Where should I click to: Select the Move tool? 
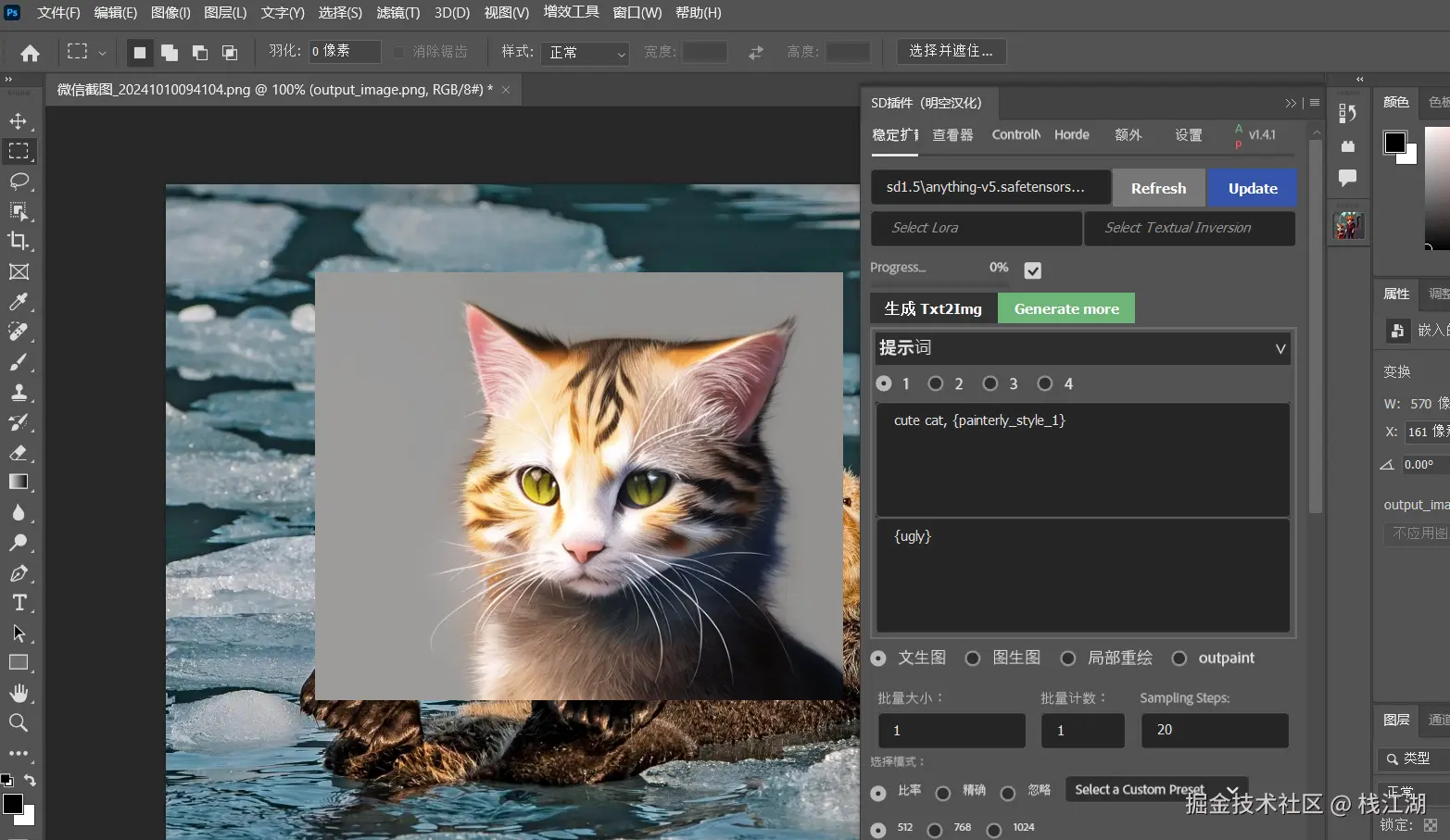[x=19, y=121]
